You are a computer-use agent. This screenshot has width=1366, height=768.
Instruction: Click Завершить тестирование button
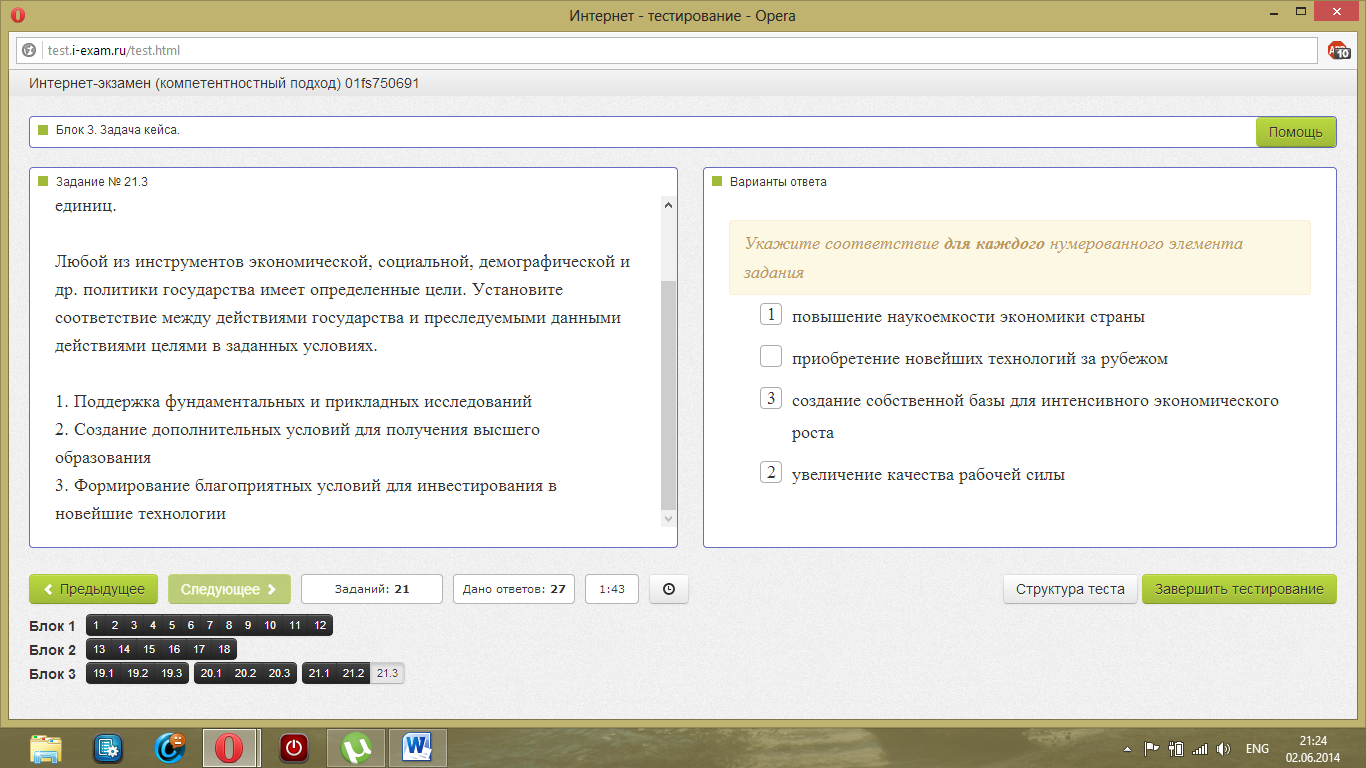1239,590
